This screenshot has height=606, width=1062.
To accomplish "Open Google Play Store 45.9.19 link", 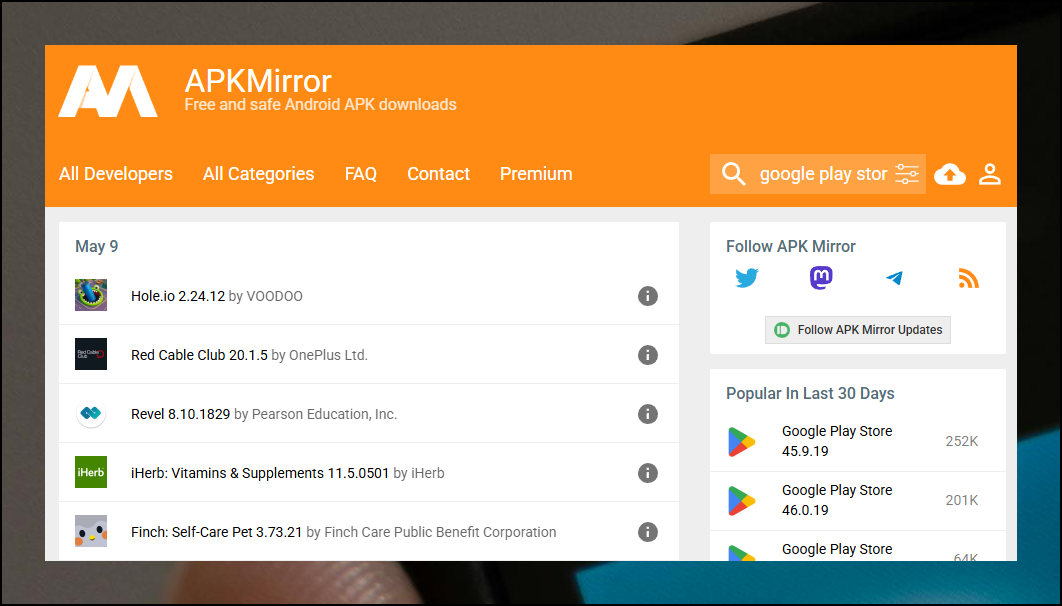I will click(837, 441).
